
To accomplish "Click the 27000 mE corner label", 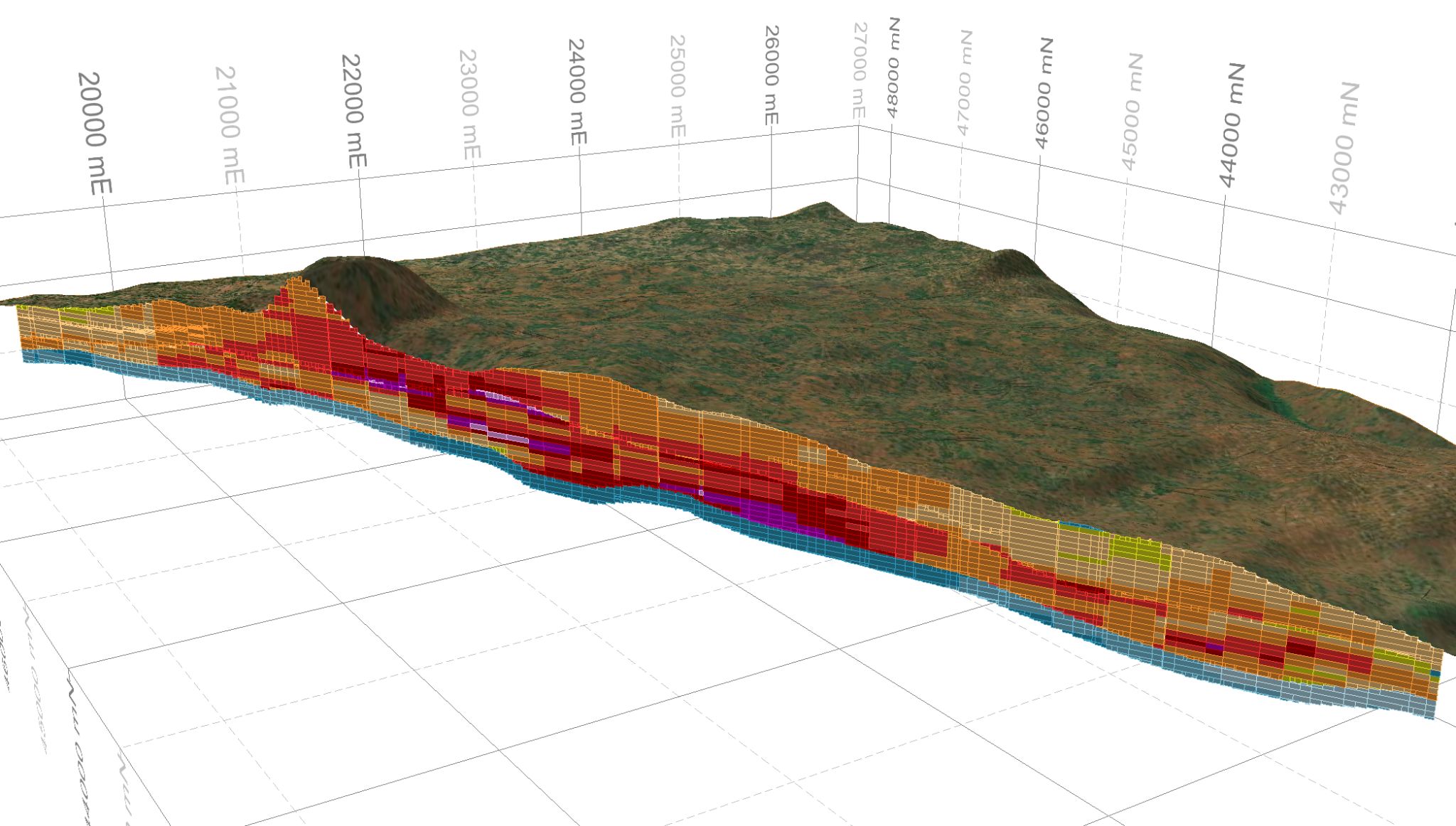I will pos(859,70).
